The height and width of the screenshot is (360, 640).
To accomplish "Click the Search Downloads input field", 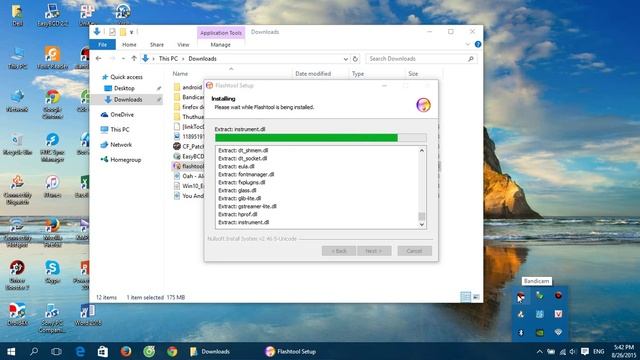I will tap(421, 59).
